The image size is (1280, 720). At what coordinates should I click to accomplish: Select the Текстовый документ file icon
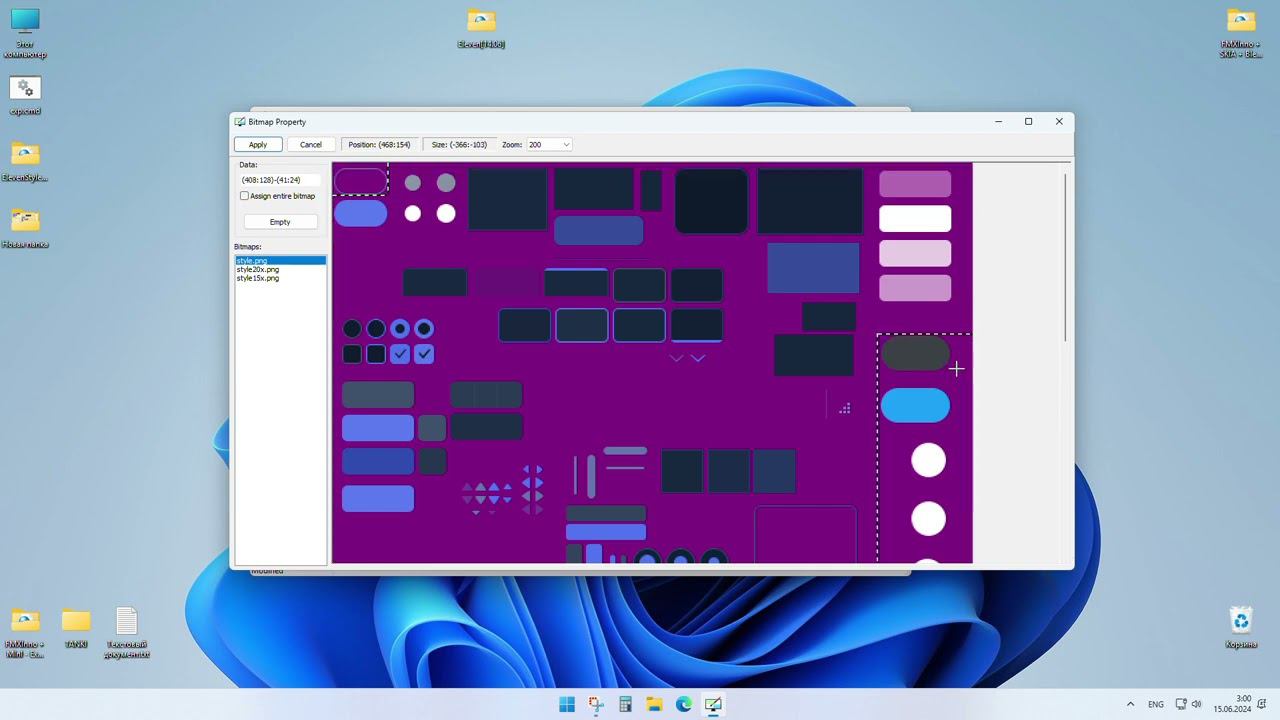click(x=127, y=633)
